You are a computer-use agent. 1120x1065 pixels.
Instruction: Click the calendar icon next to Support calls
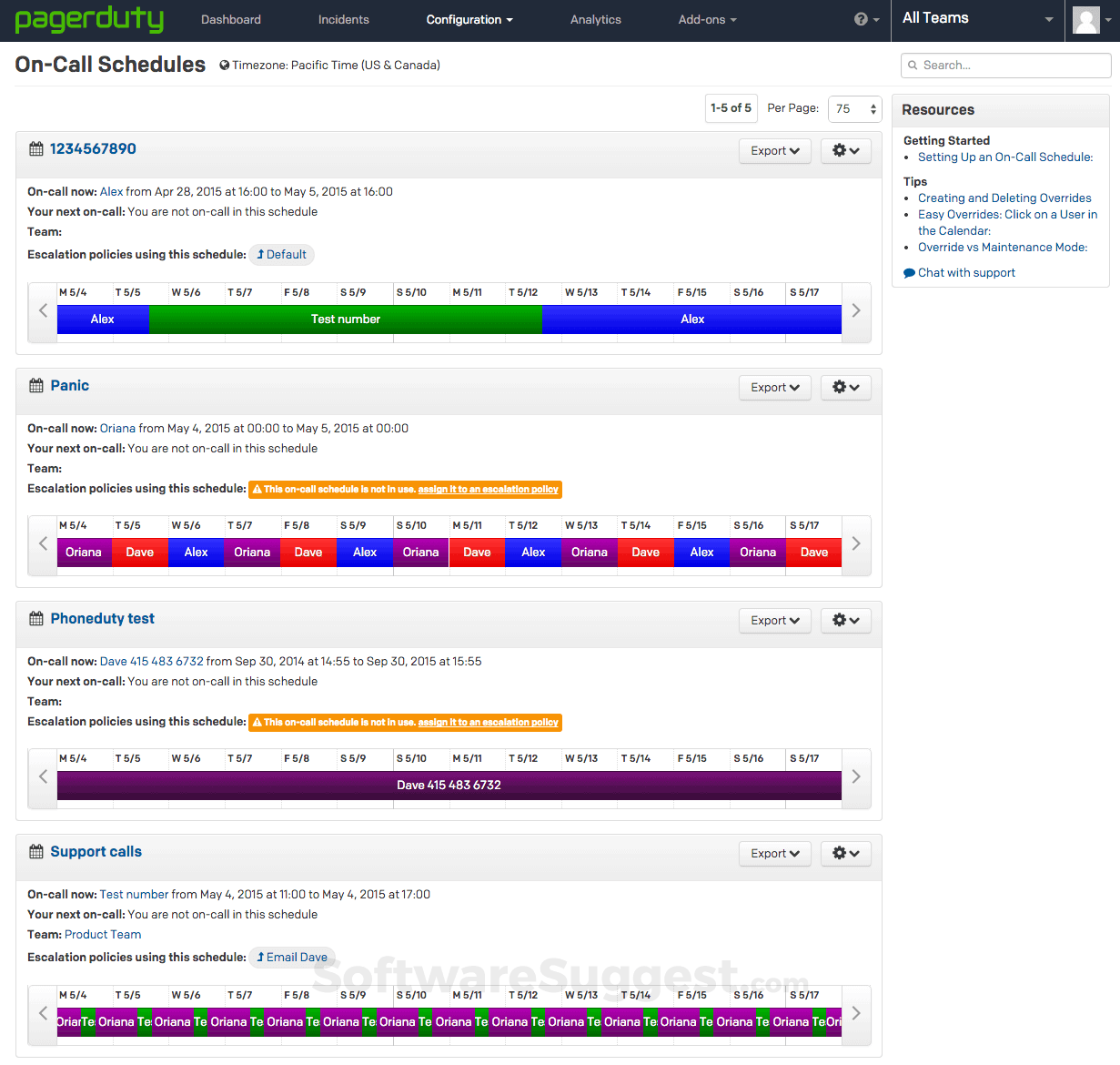(35, 851)
